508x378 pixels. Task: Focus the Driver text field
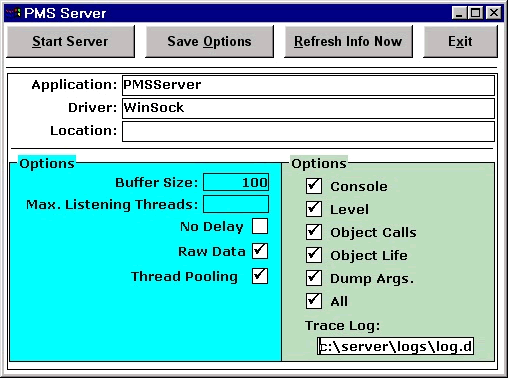point(308,108)
